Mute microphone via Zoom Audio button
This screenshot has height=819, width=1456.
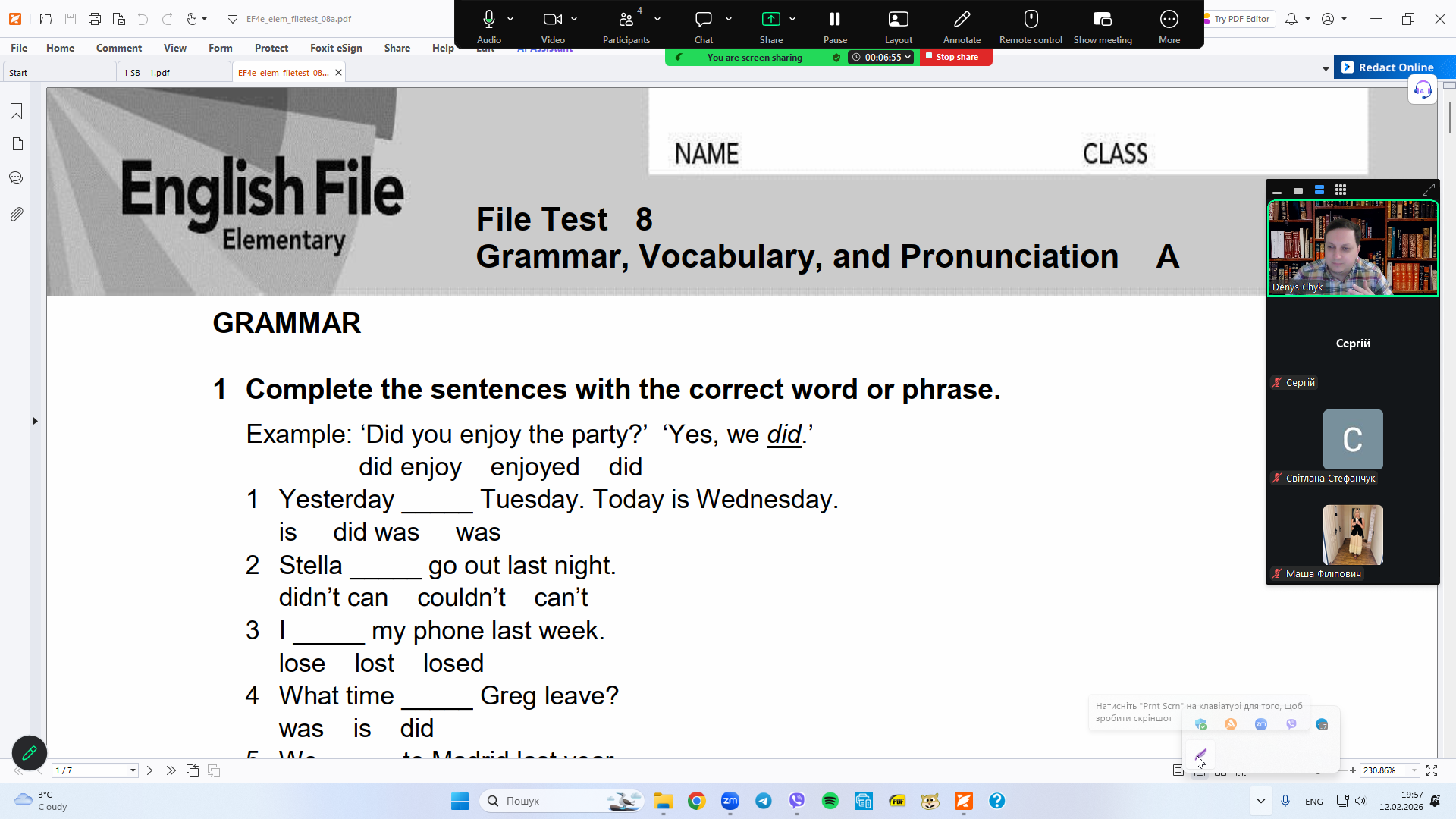click(x=489, y=25)
